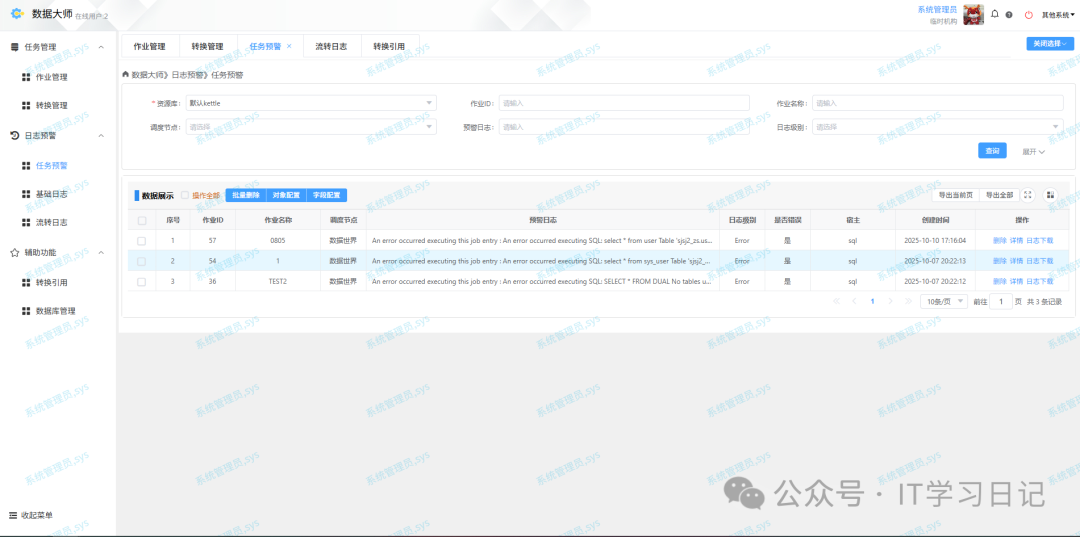Open 任务预警 in the sidebar

tap(52, 165)
